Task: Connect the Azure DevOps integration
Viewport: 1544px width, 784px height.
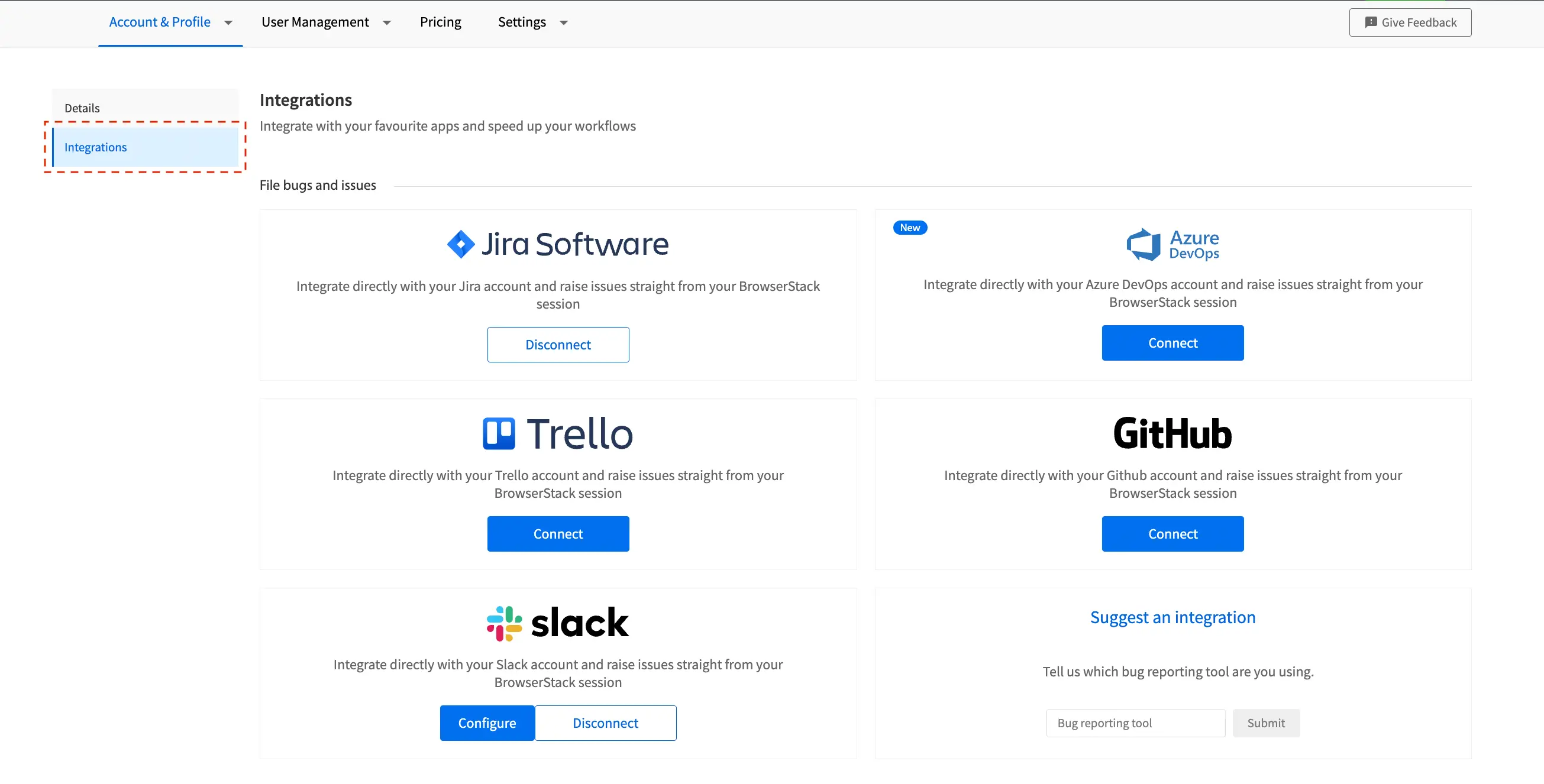Action: (x=1172, y=342)
